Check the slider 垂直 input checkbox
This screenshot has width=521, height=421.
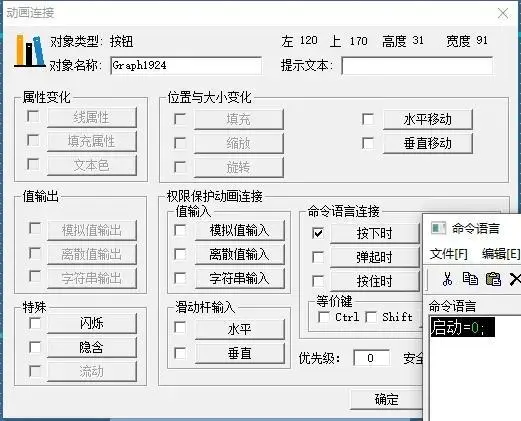click(x=180, y=353)
